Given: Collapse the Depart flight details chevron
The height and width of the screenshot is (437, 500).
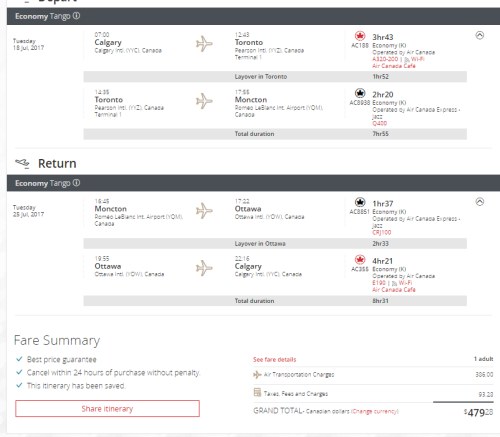Looking at the screenshot, I should pos(480,35).
